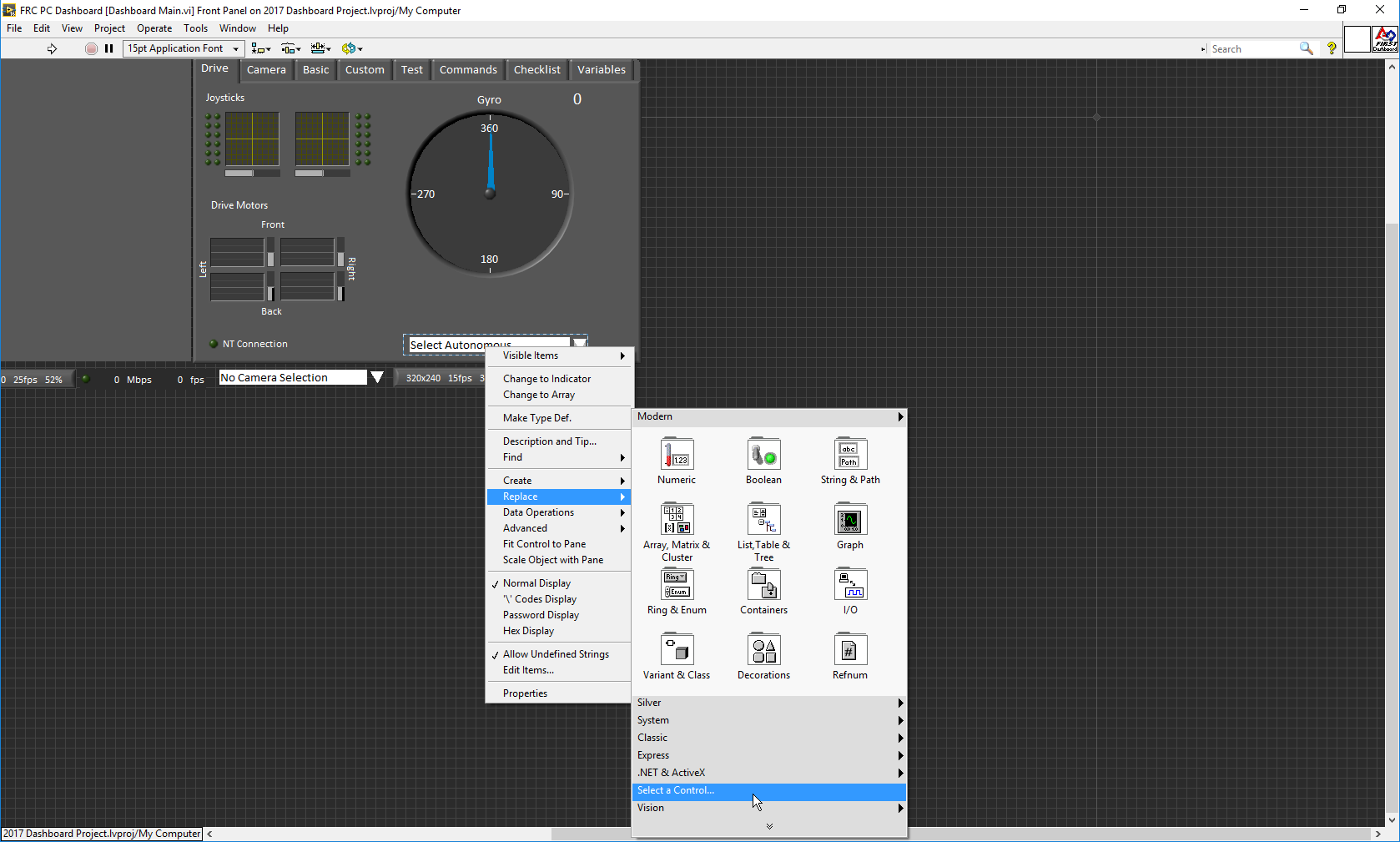
Task: Expand the Express palette category
Action: tap(769, 755)
